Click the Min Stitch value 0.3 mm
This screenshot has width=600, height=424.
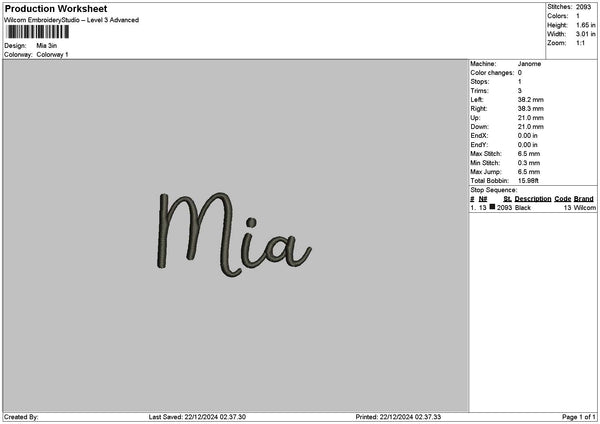click(529, 163)
